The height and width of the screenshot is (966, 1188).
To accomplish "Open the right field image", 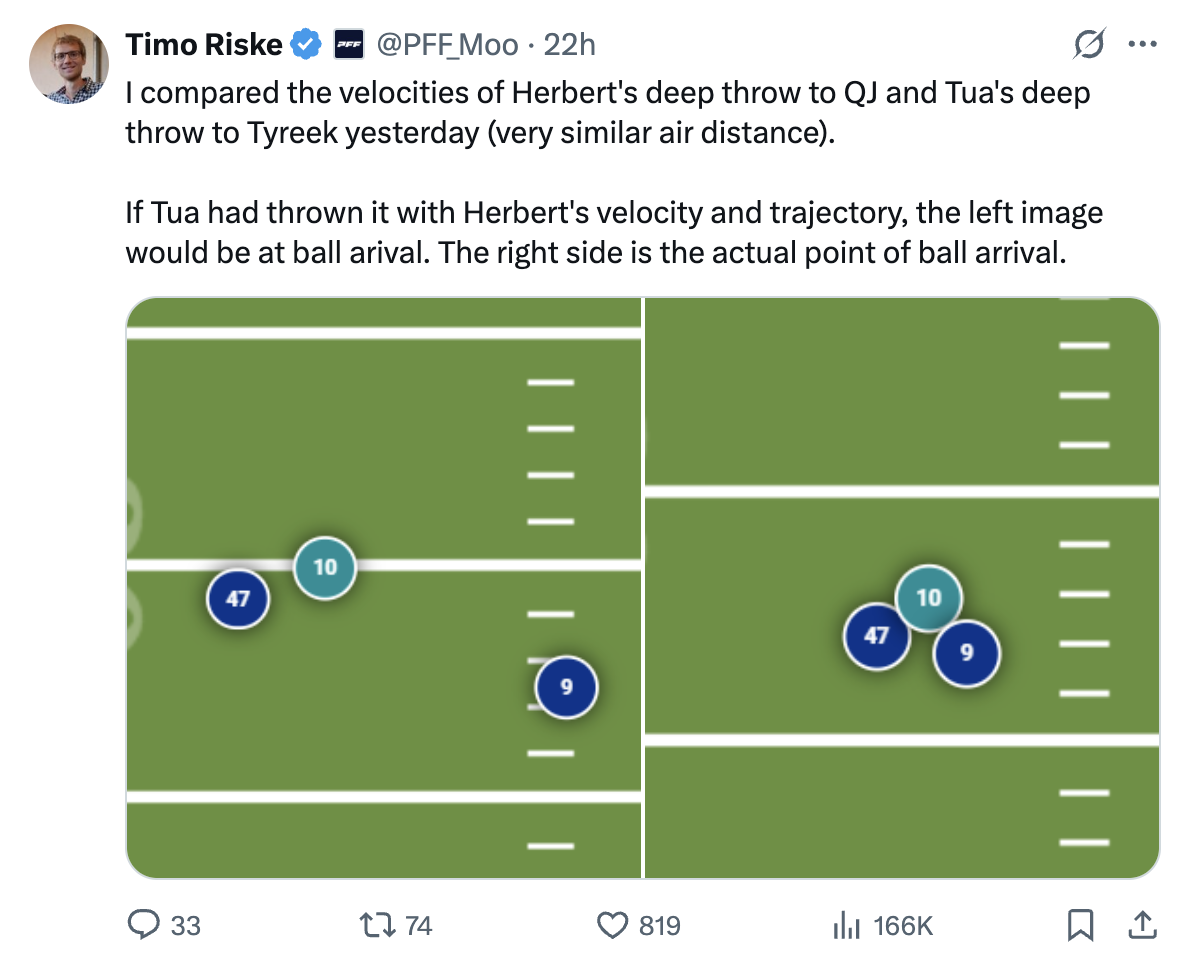I will (x=900, y=400).
